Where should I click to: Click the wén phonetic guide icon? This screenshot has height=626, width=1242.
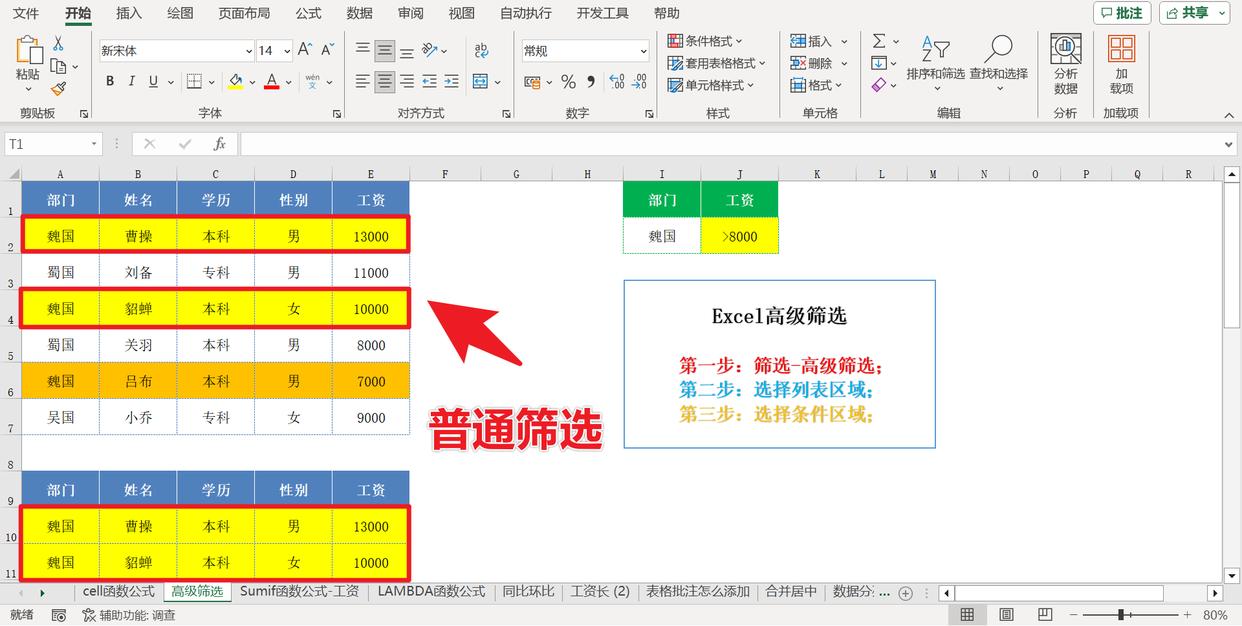pyautogui.click(x=312, y=82)
